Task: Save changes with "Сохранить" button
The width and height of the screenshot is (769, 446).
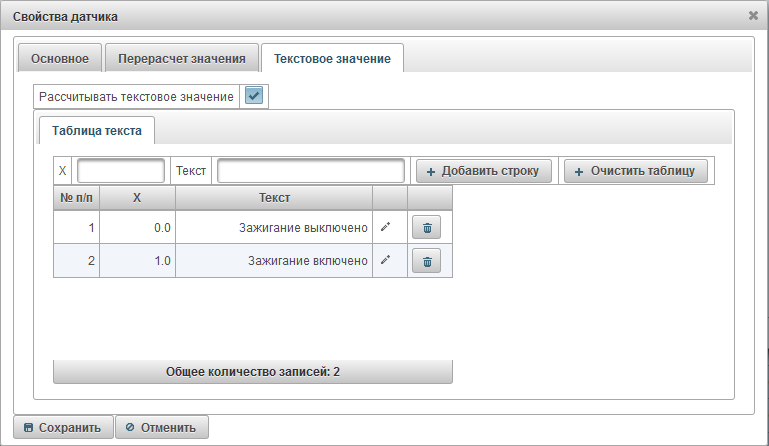Action: [x=62, y=428]
